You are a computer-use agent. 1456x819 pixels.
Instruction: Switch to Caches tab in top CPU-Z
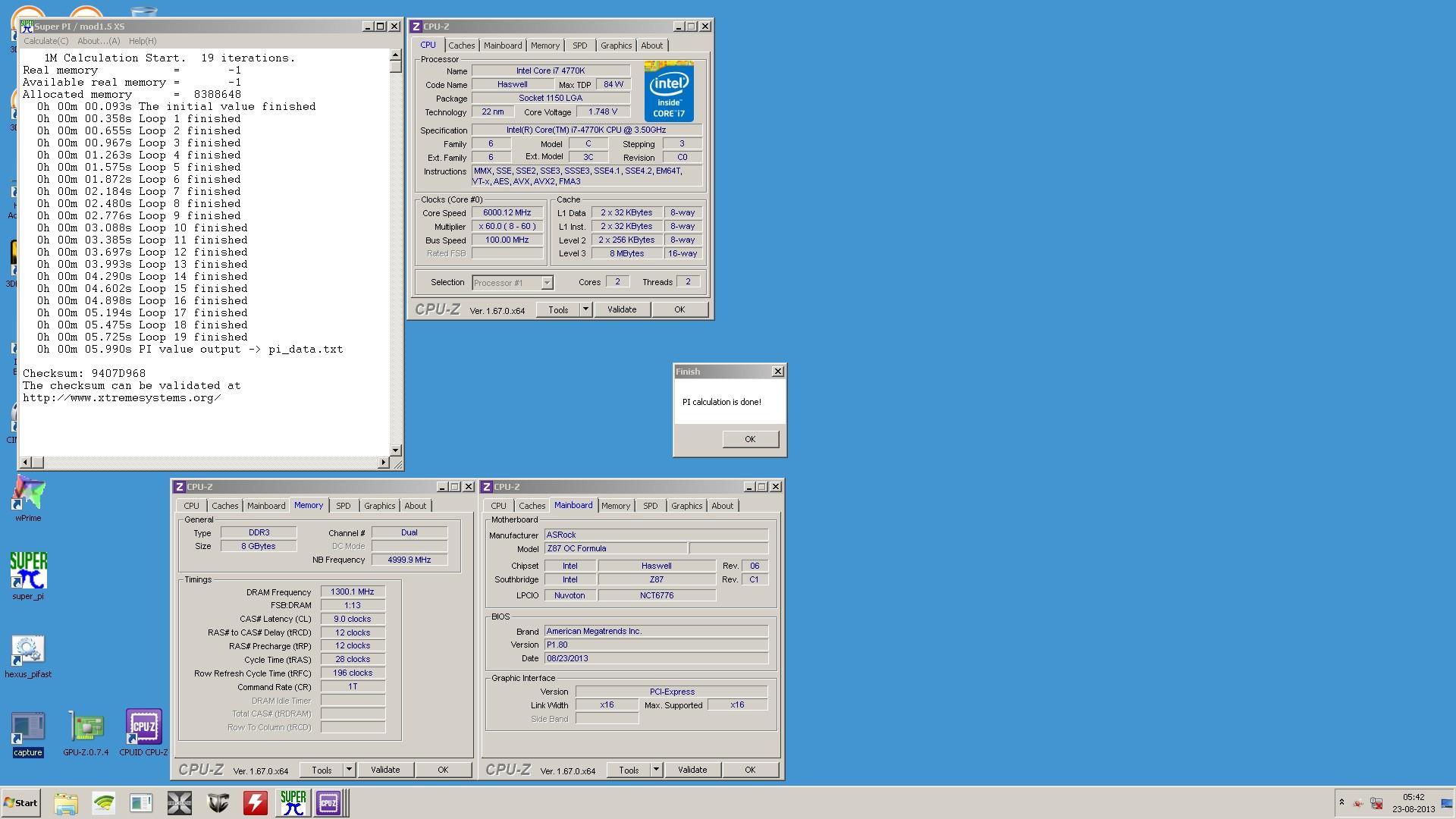coord(461,45)
